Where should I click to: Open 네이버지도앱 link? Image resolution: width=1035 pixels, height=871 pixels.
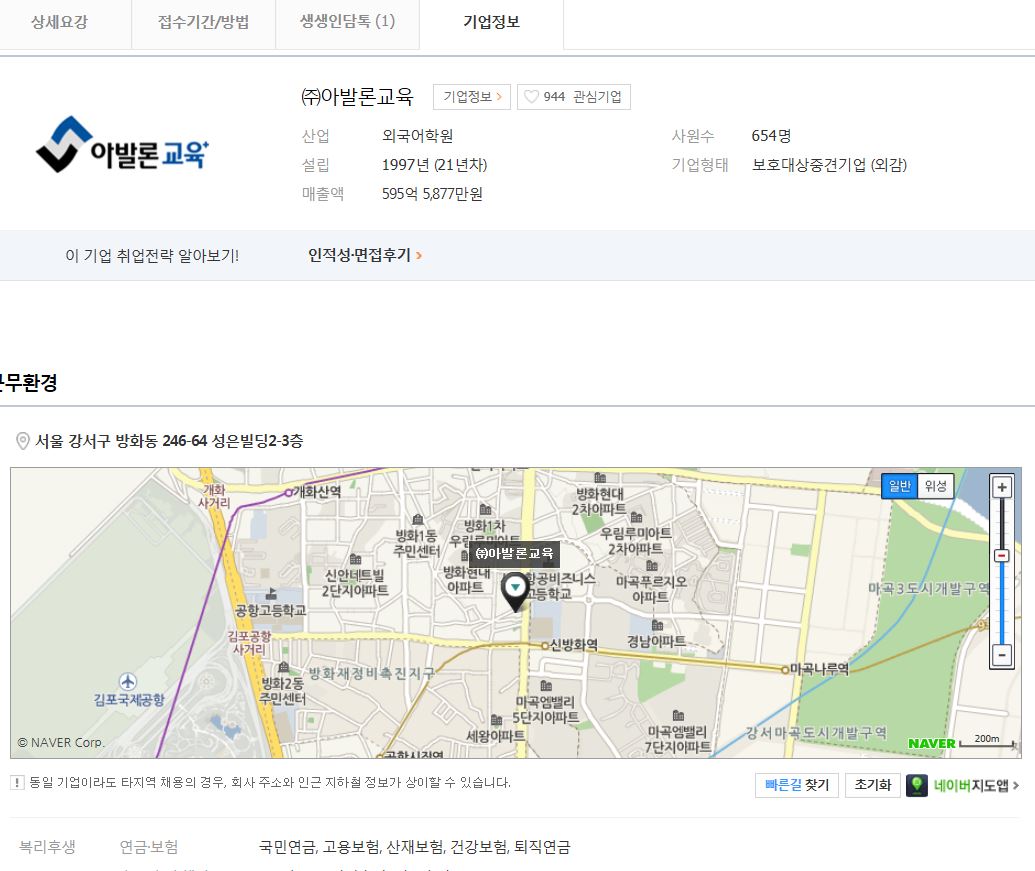(976, 785)
